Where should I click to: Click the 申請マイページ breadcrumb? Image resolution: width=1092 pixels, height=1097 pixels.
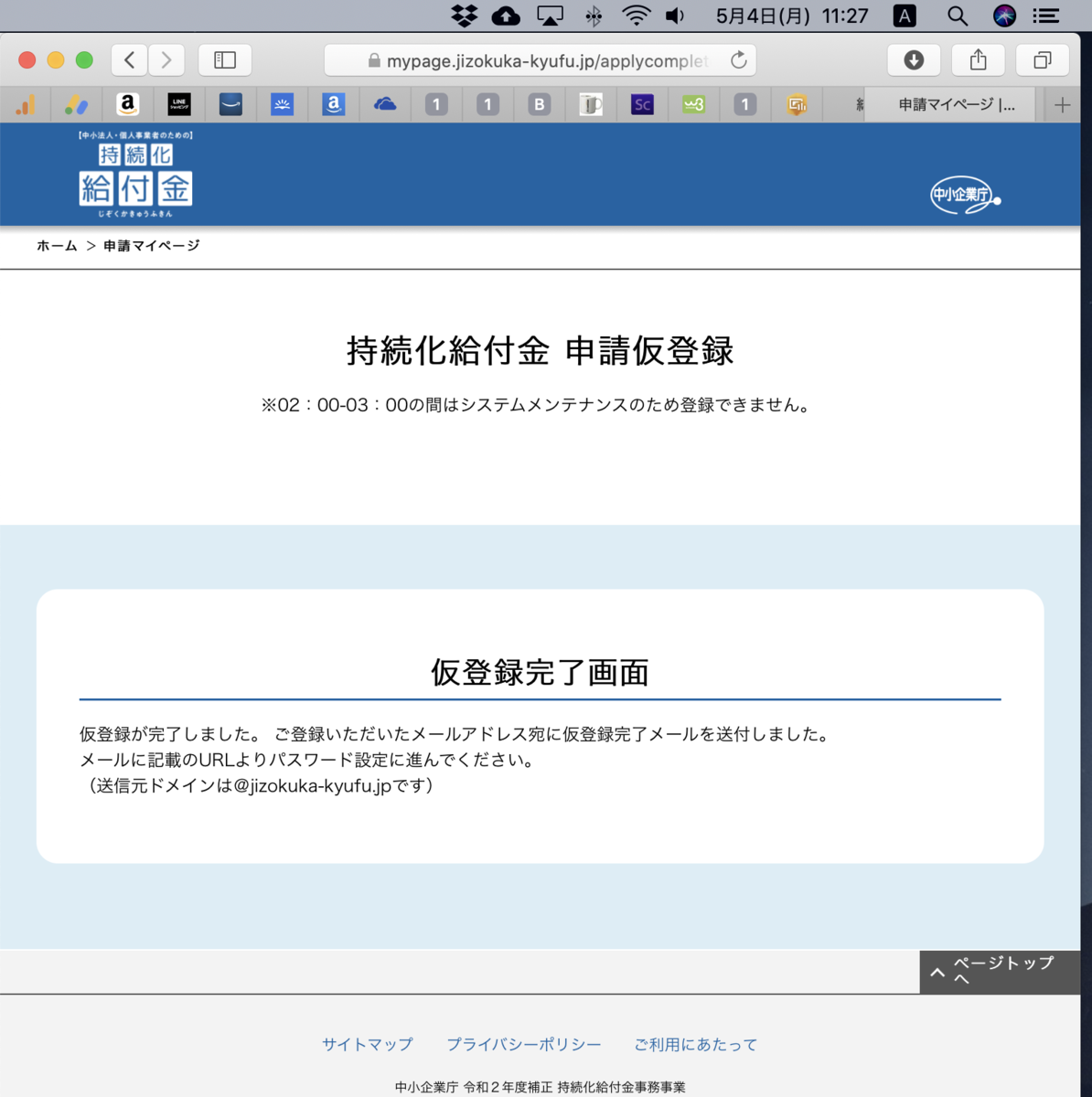[152, 246]
